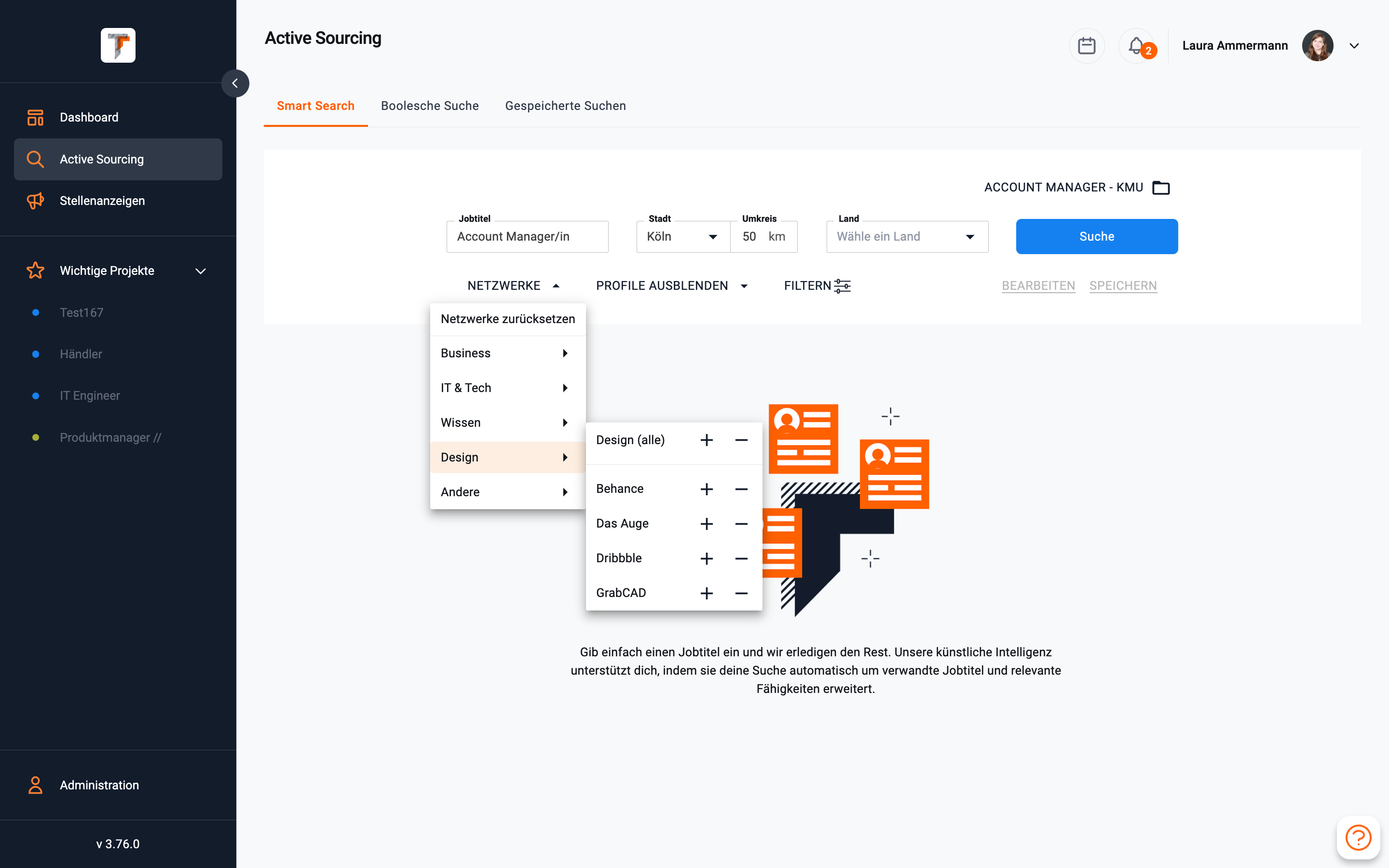This screenshot has height=868, width=1389.
Task: Open Administration in sidebar
Action: click(x=118, y=785)
